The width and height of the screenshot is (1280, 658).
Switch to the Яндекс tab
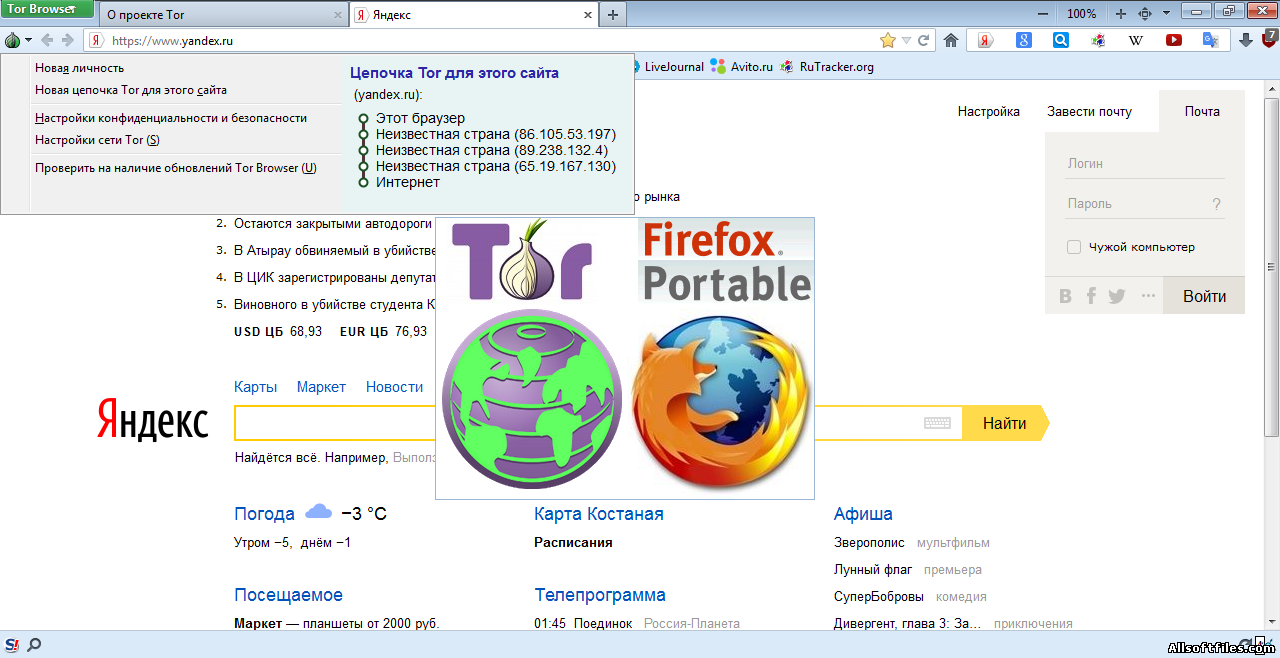[x=474, y=15]
